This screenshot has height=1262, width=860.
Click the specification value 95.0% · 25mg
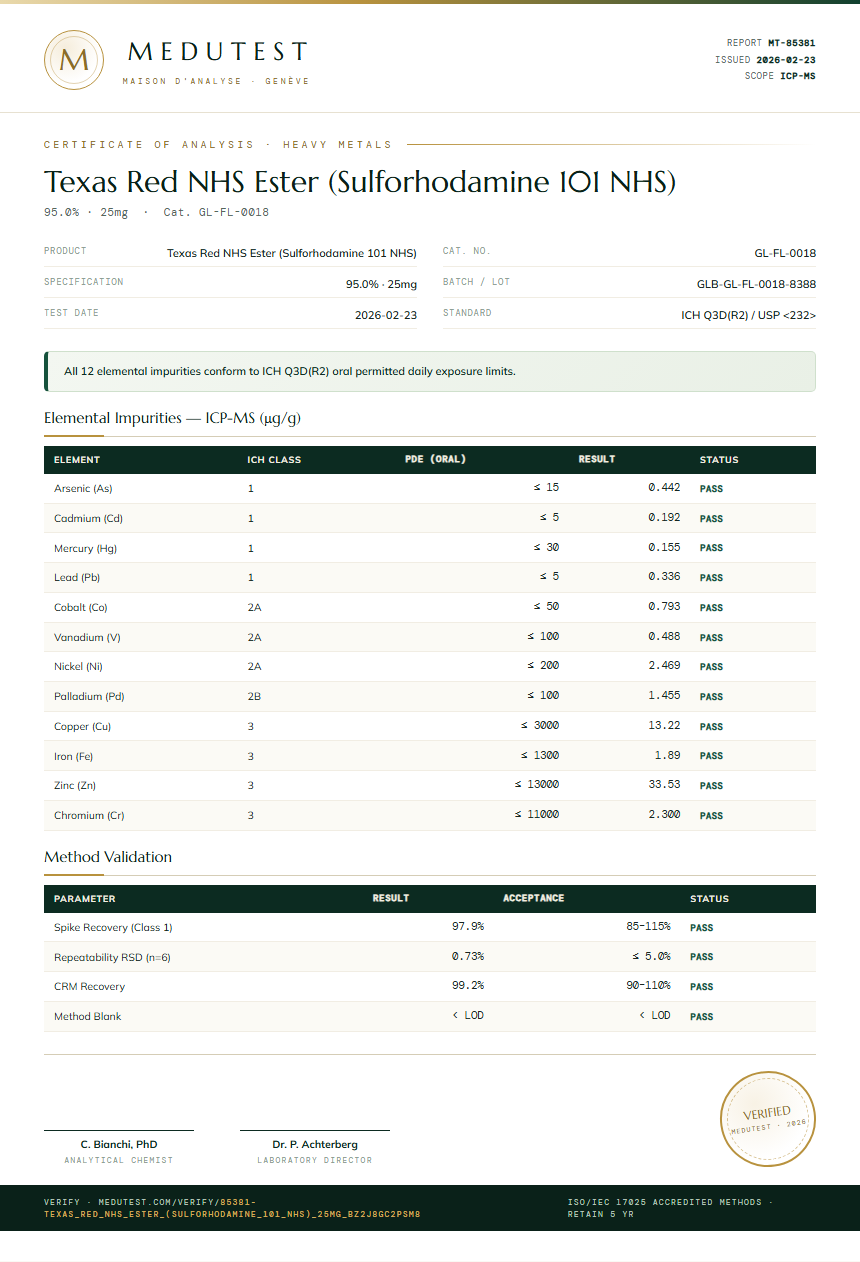click(381, 284)
